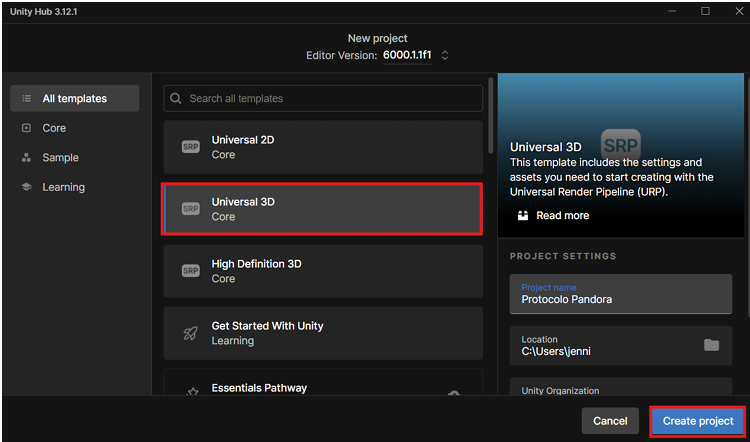Viewport: 750px width, 442px height.
Task: Select the Universal 3D template
Action: pos(323,209)
